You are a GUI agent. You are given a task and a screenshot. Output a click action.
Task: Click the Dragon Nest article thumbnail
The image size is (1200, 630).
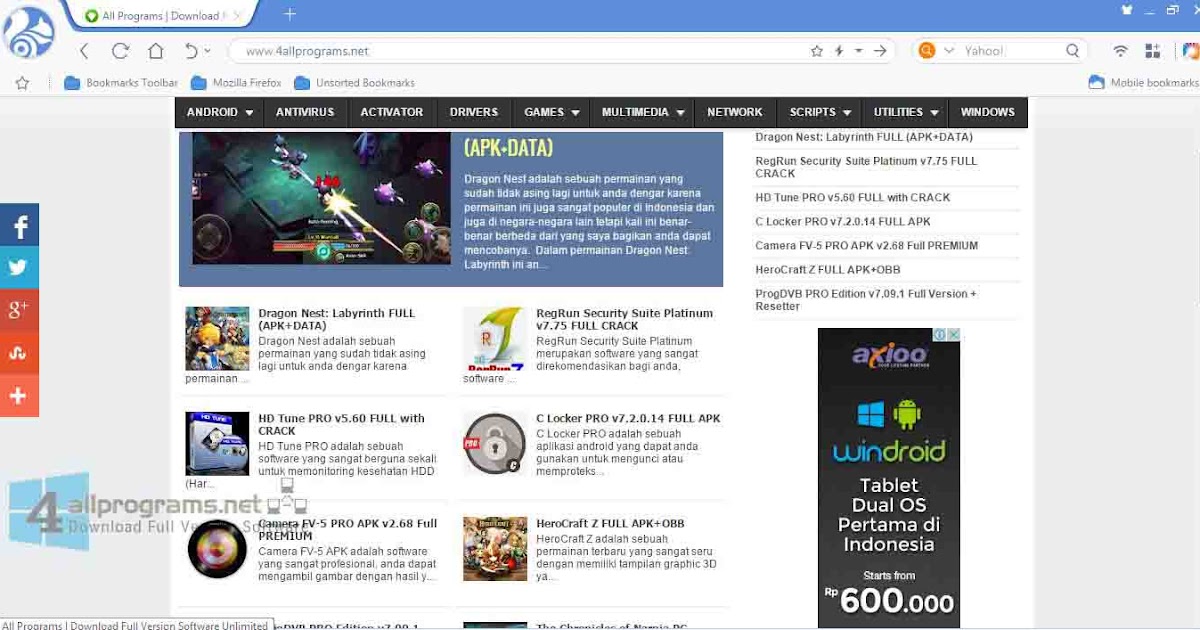click(x=217, y=339)
